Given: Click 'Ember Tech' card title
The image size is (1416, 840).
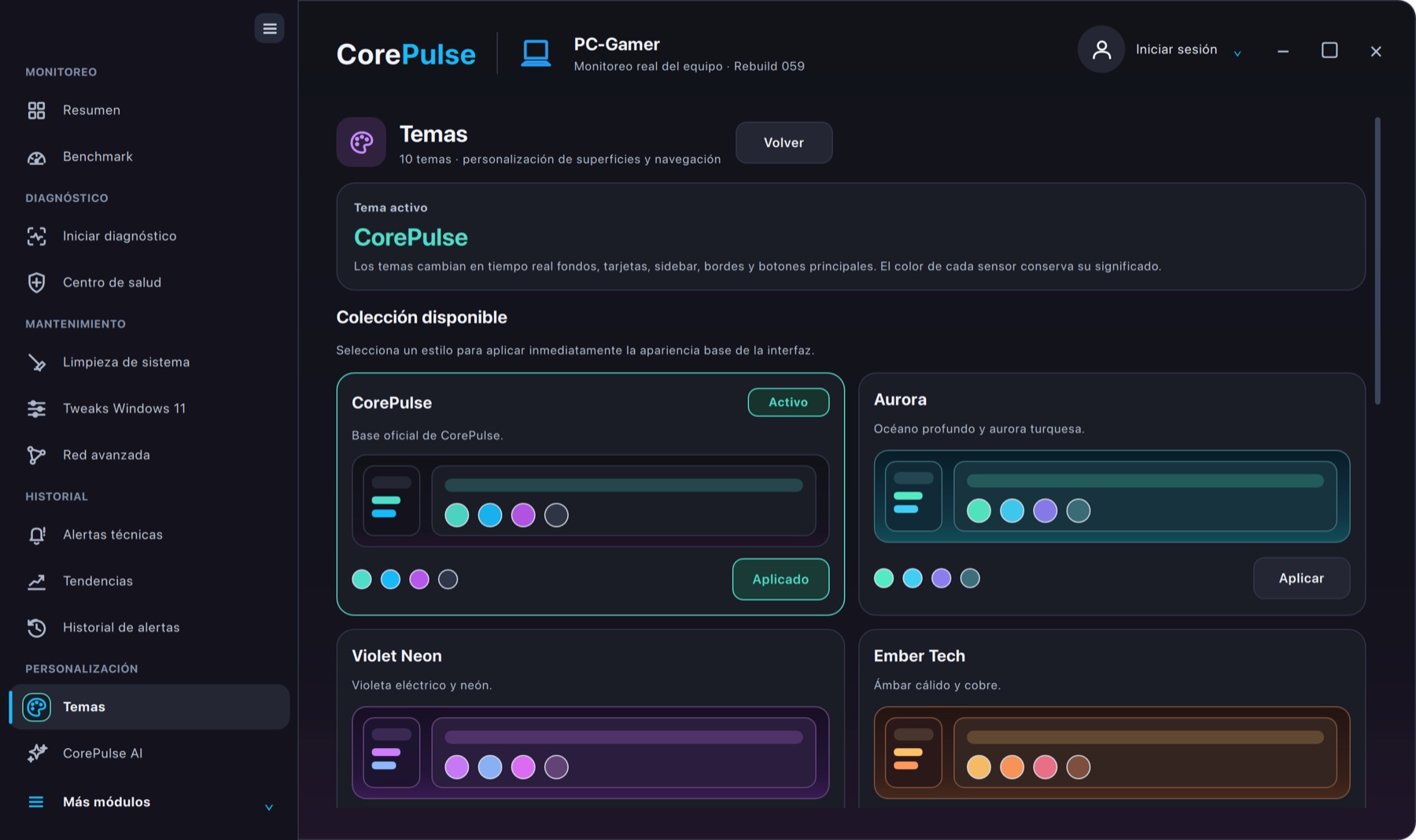Looking at the screenshot, I should 919,656.
